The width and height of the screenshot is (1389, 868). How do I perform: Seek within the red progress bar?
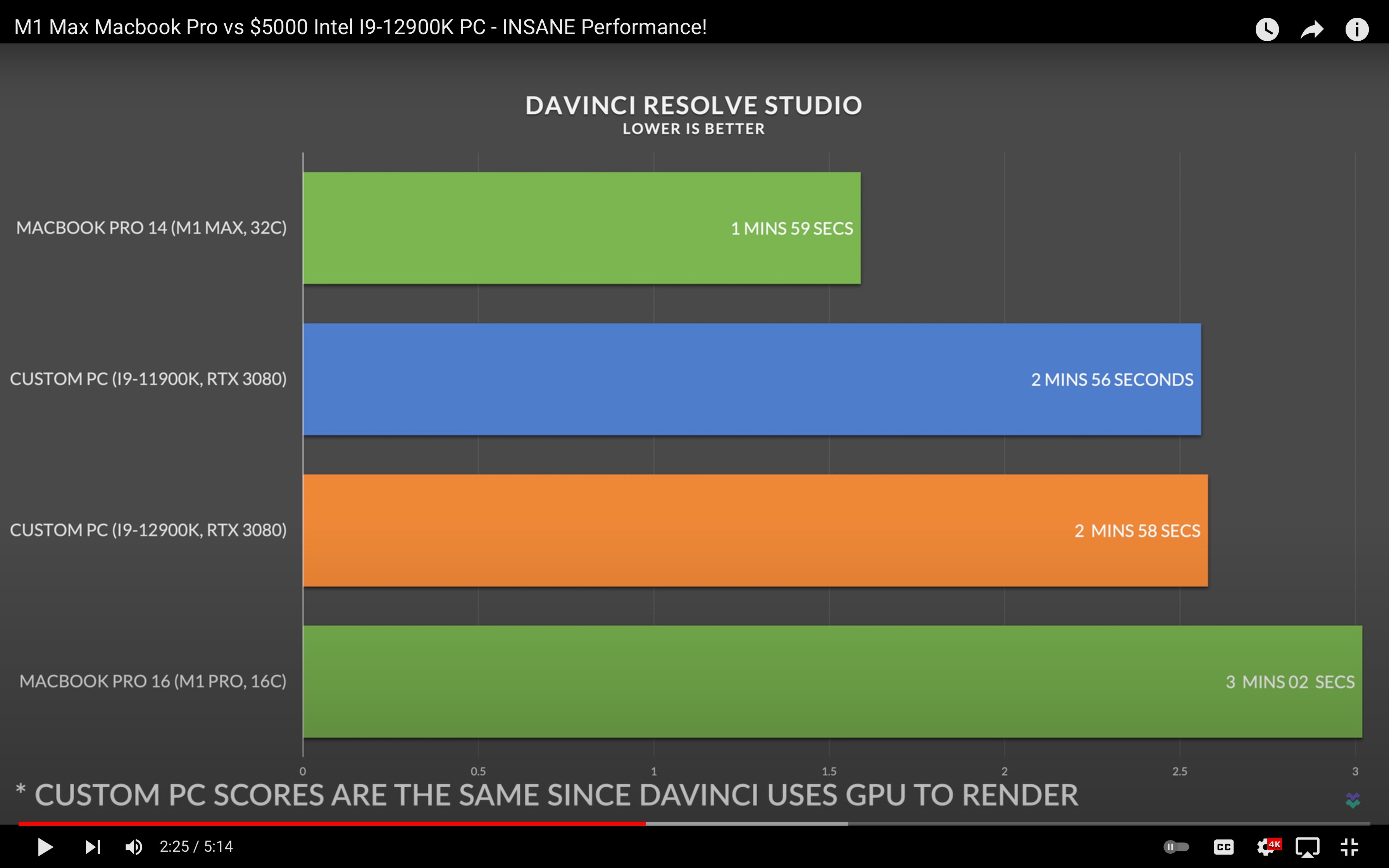click(332, 823)
